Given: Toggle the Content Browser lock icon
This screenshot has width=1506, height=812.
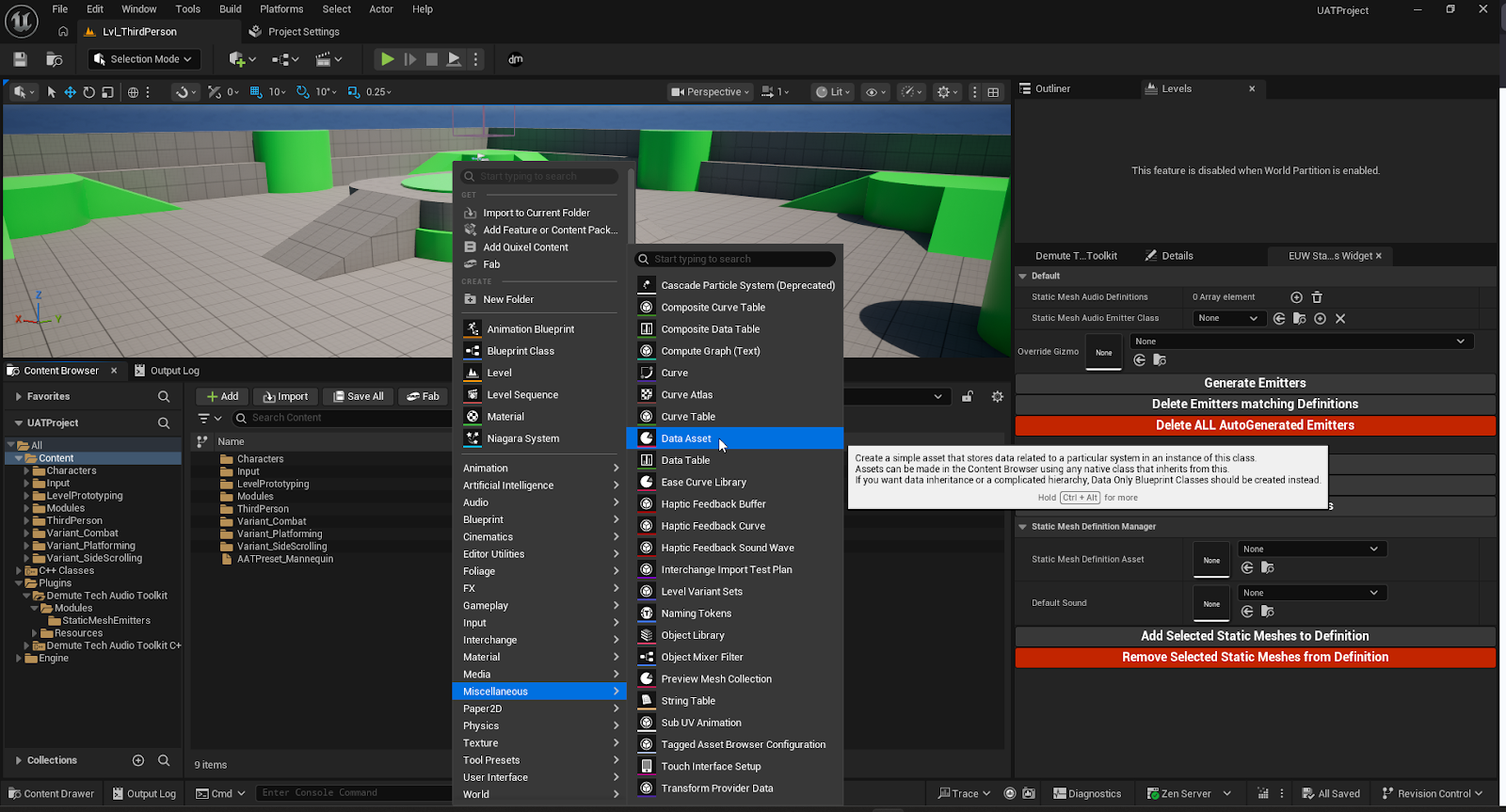Looking at the screenshot, I should pos(967,396).
